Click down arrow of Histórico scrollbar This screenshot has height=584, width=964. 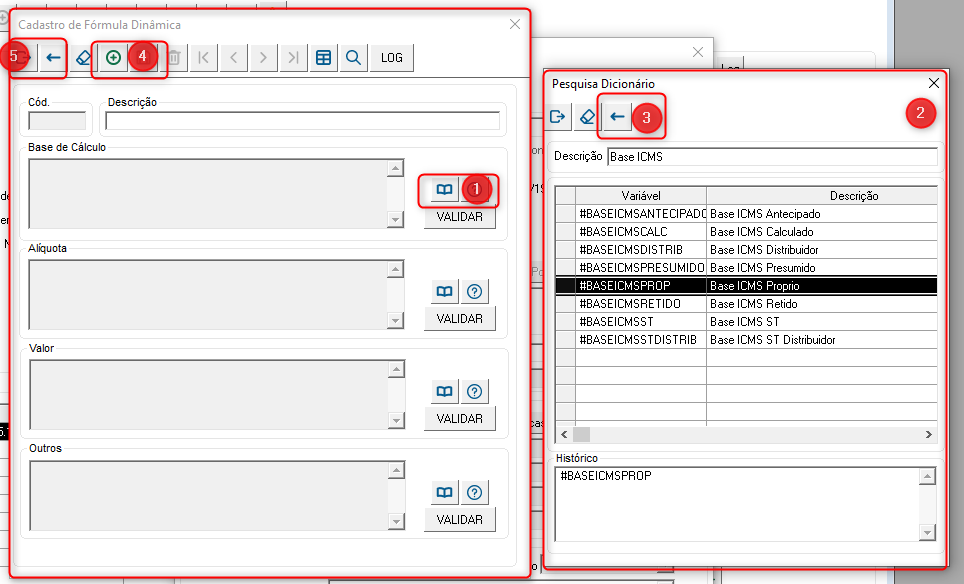pos(927,532)
